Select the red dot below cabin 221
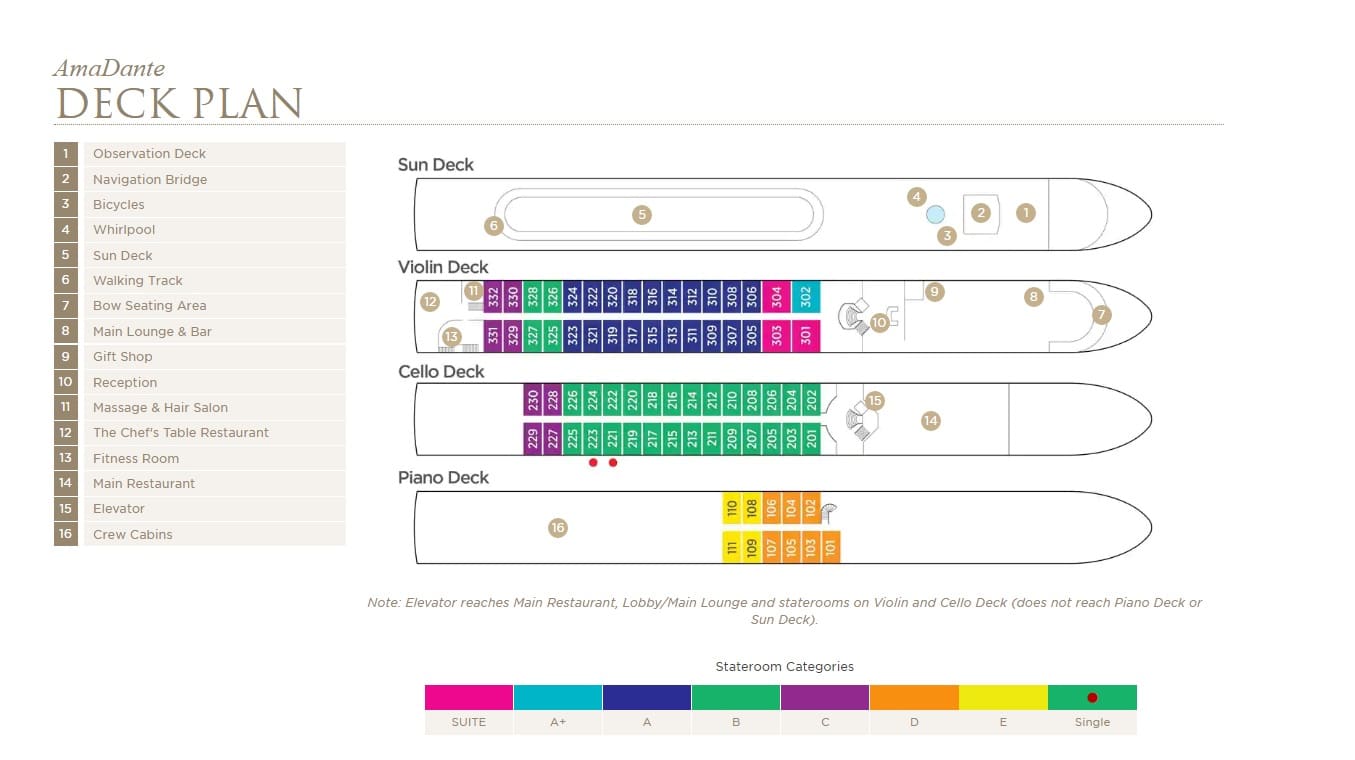The image size is (1355, 760). [613, 463]
